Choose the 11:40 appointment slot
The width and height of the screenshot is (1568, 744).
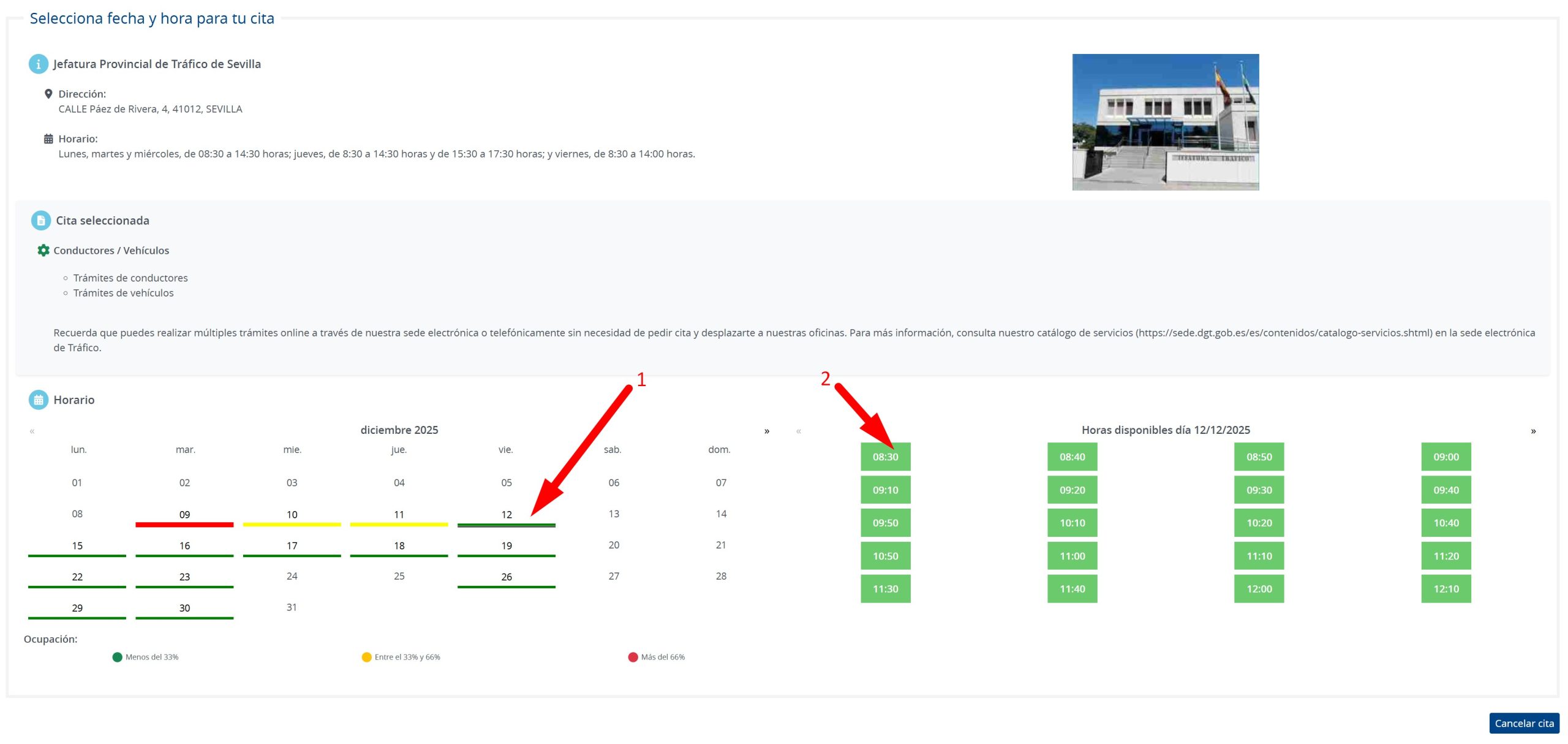1072,589
